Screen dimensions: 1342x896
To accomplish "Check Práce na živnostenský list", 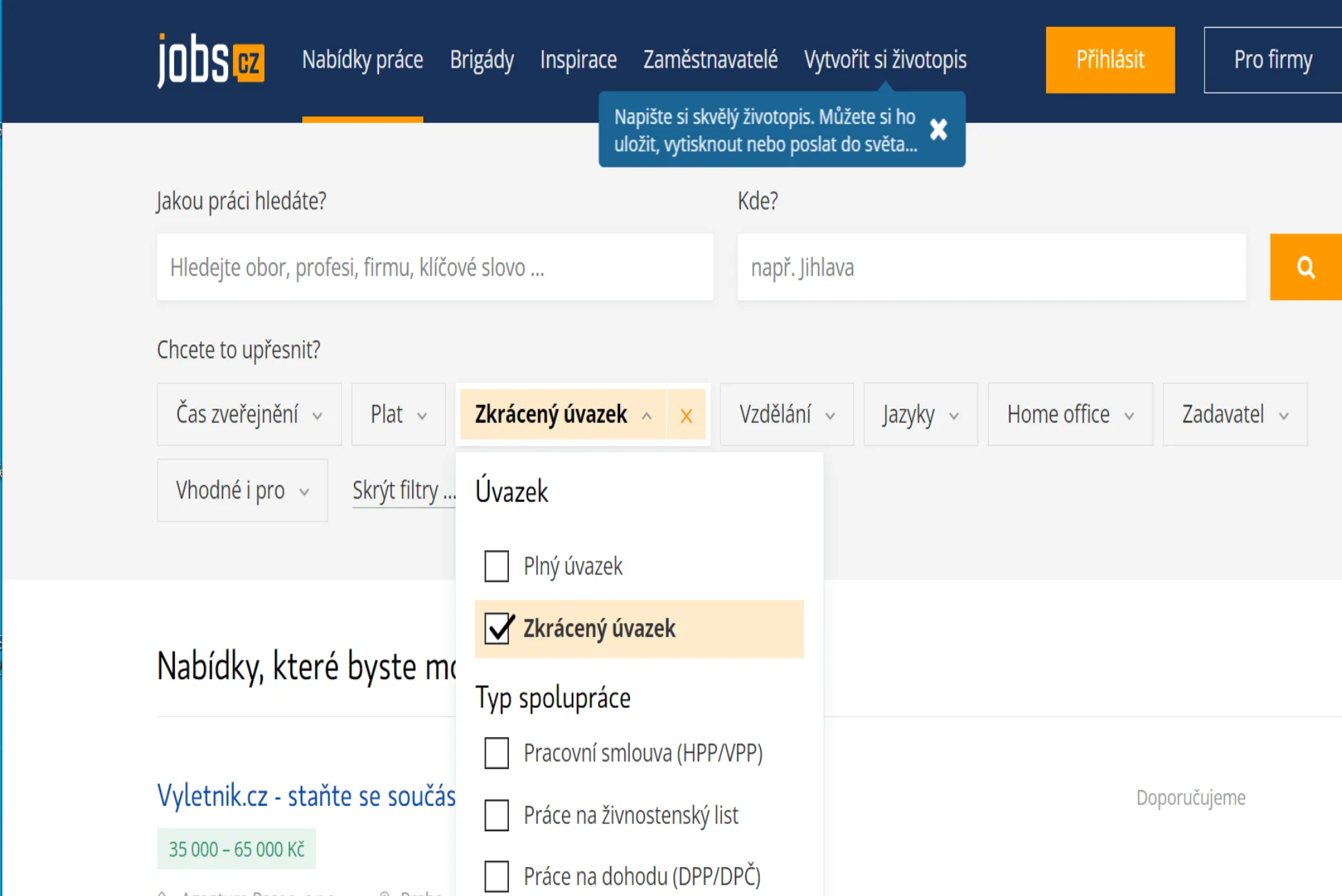I will tap(496, 815).
